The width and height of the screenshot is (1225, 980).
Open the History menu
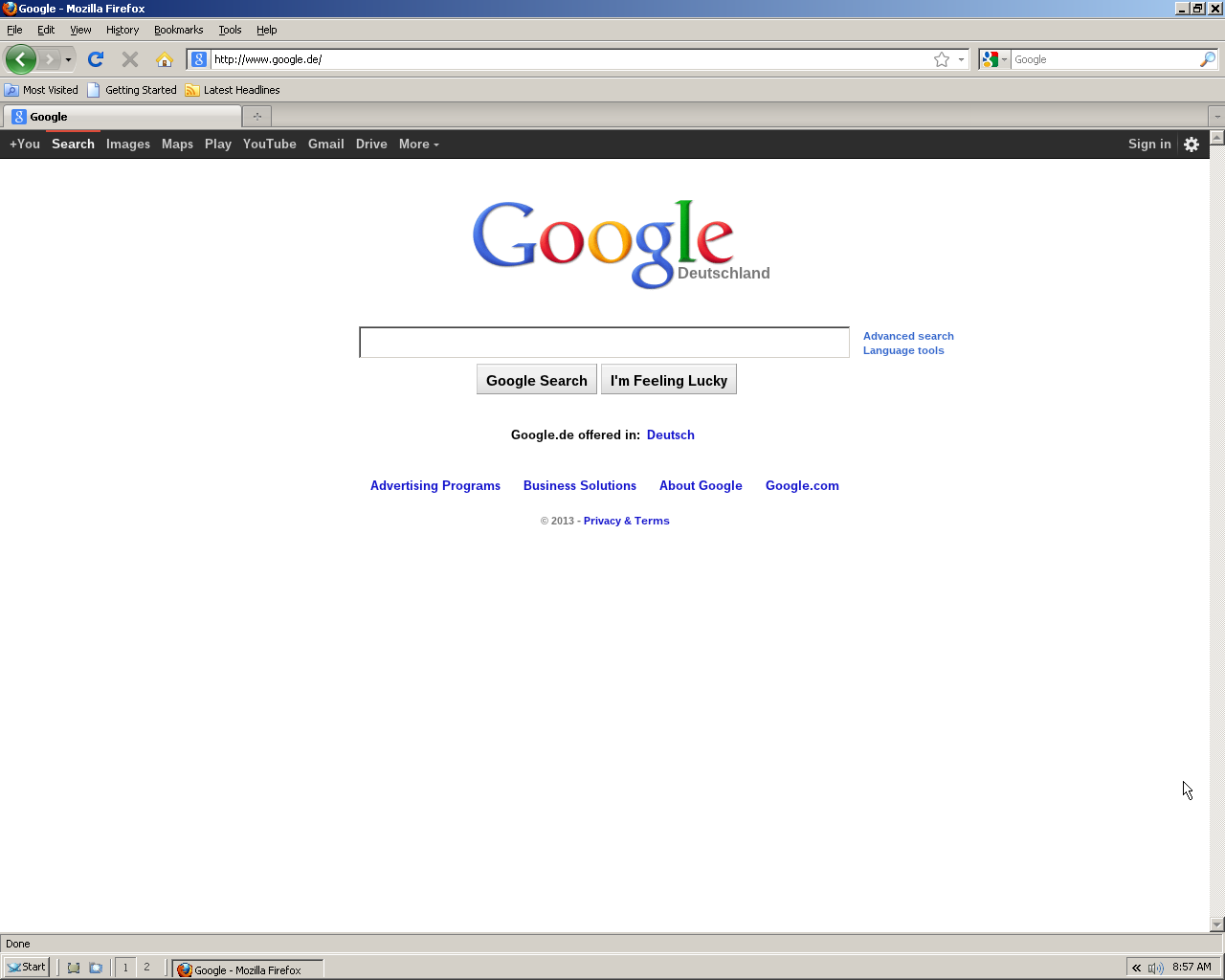tap(122, 30)
